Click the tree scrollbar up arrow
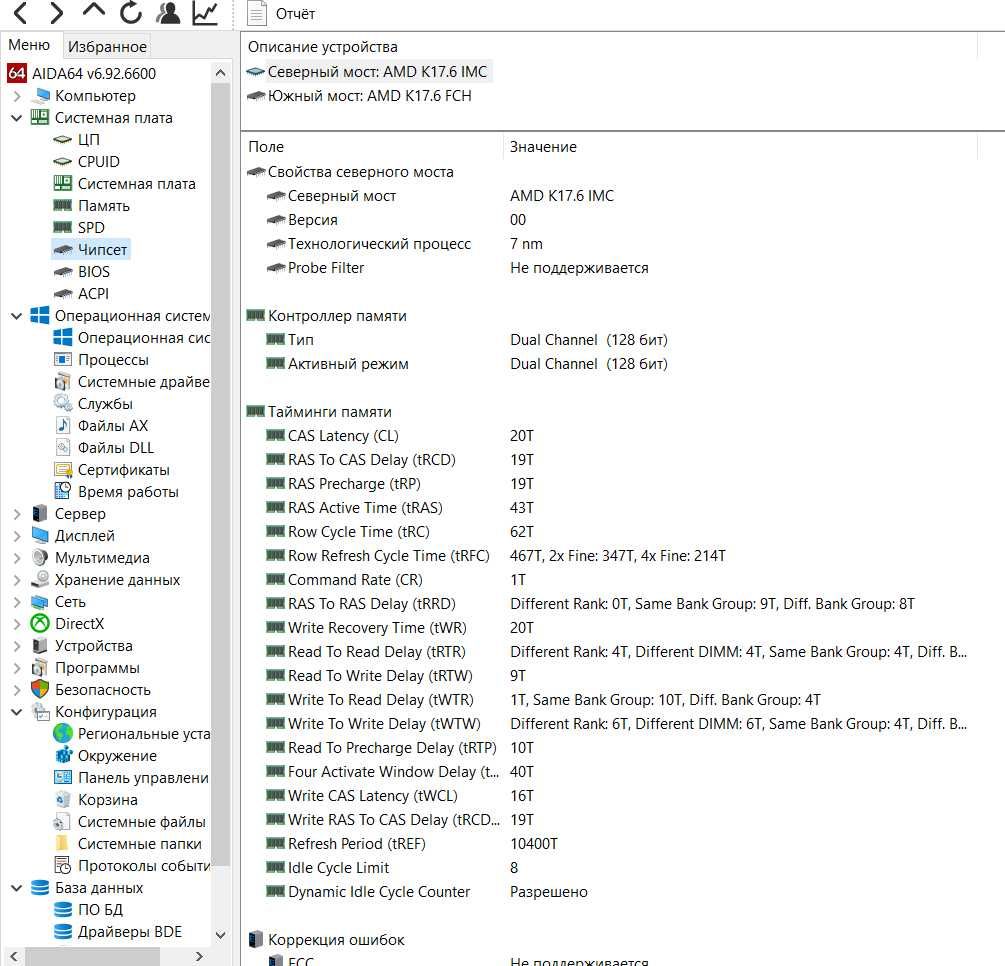 220,72
